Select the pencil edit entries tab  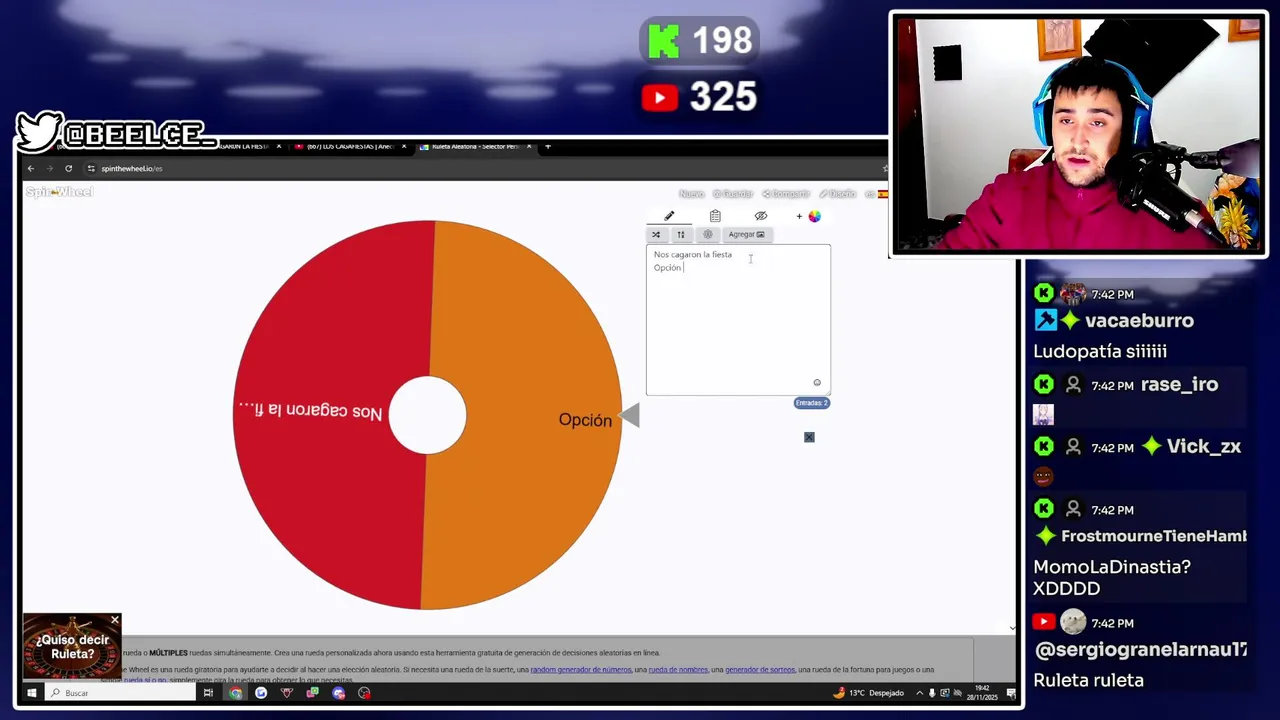(669, 216)
